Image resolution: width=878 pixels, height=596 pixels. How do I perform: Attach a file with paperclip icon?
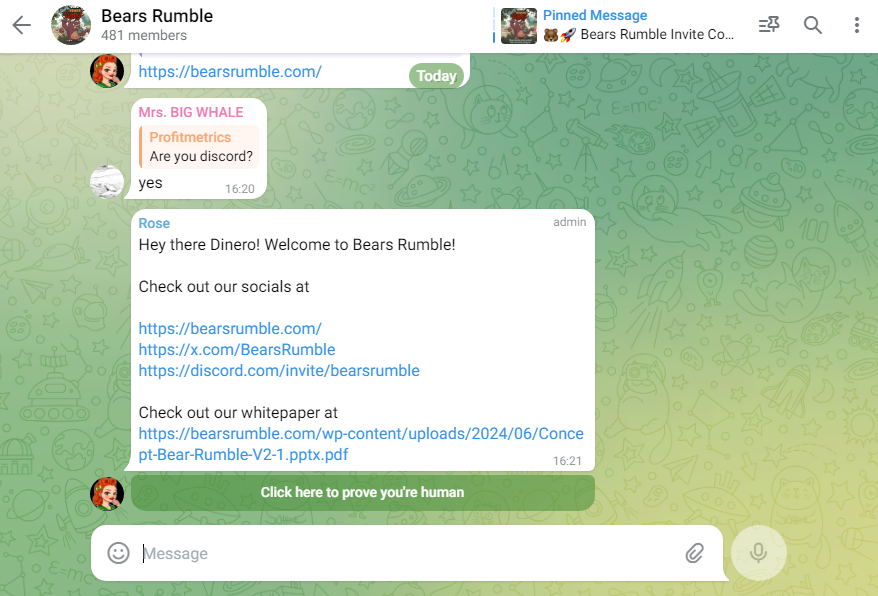[694, 553]
